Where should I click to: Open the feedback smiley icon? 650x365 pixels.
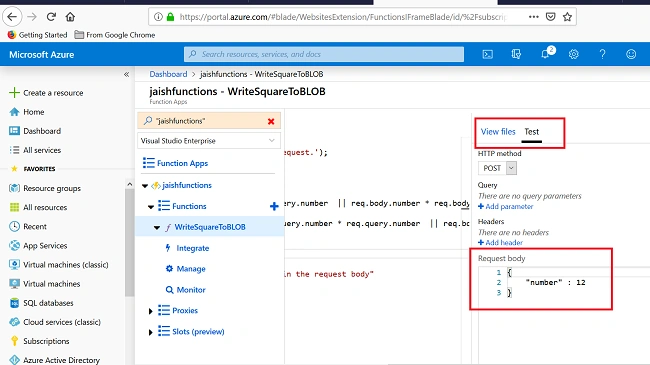coord(631,54)
